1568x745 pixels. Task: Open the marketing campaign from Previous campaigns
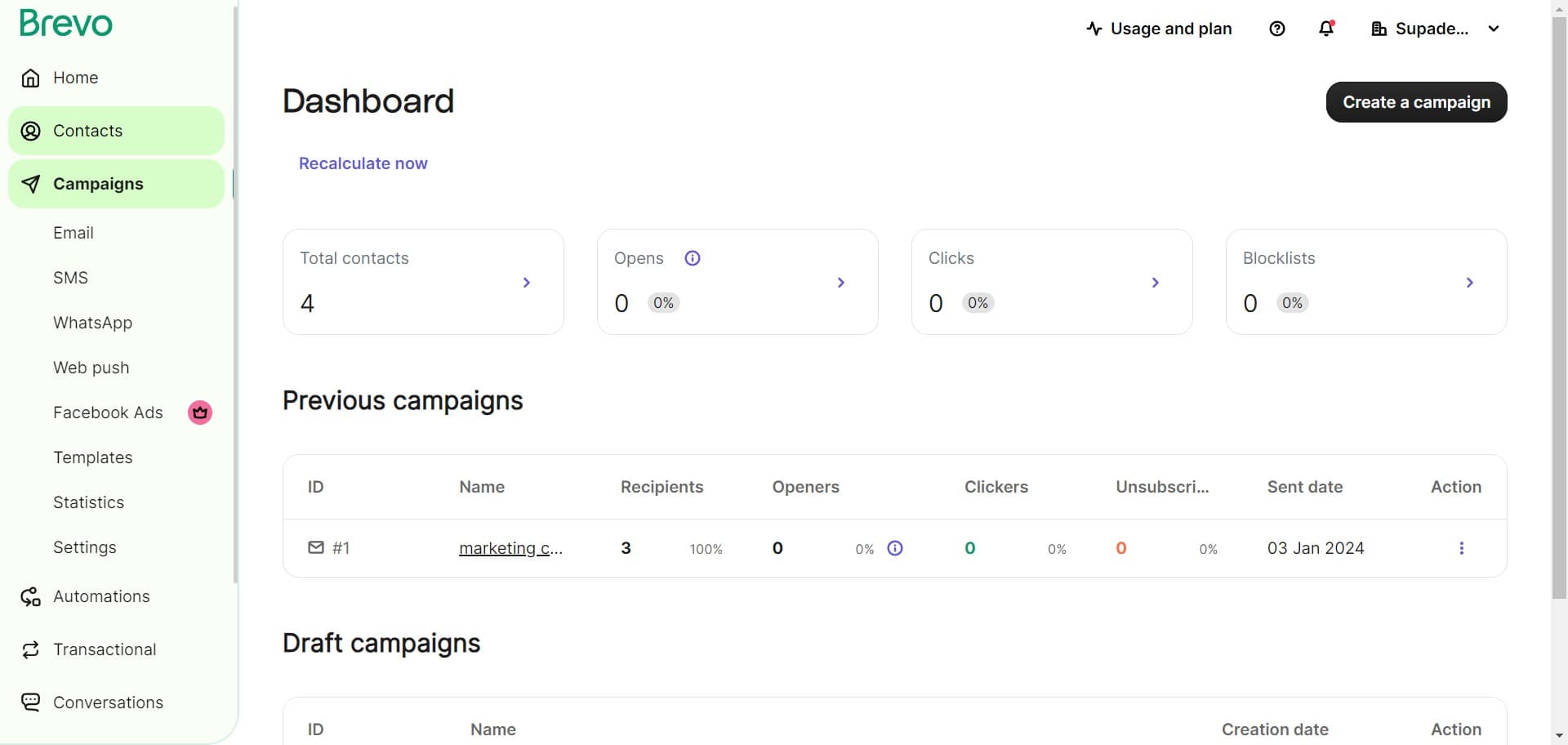[511, 548]
